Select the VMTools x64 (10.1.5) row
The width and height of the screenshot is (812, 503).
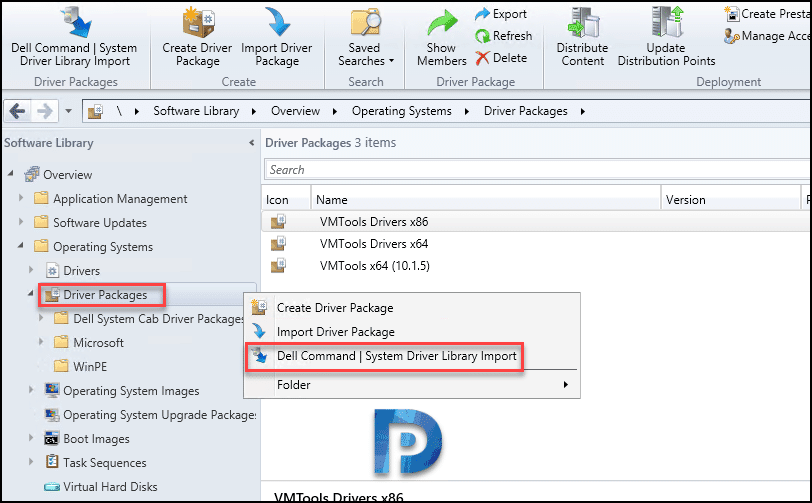coord(537,266)
